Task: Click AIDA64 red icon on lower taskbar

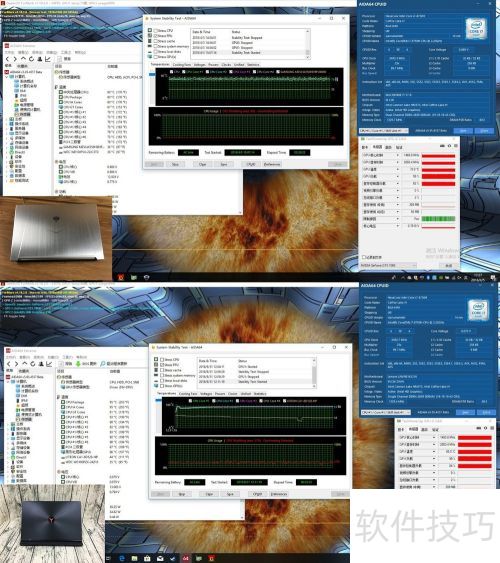Action: [x=186, y=558]
